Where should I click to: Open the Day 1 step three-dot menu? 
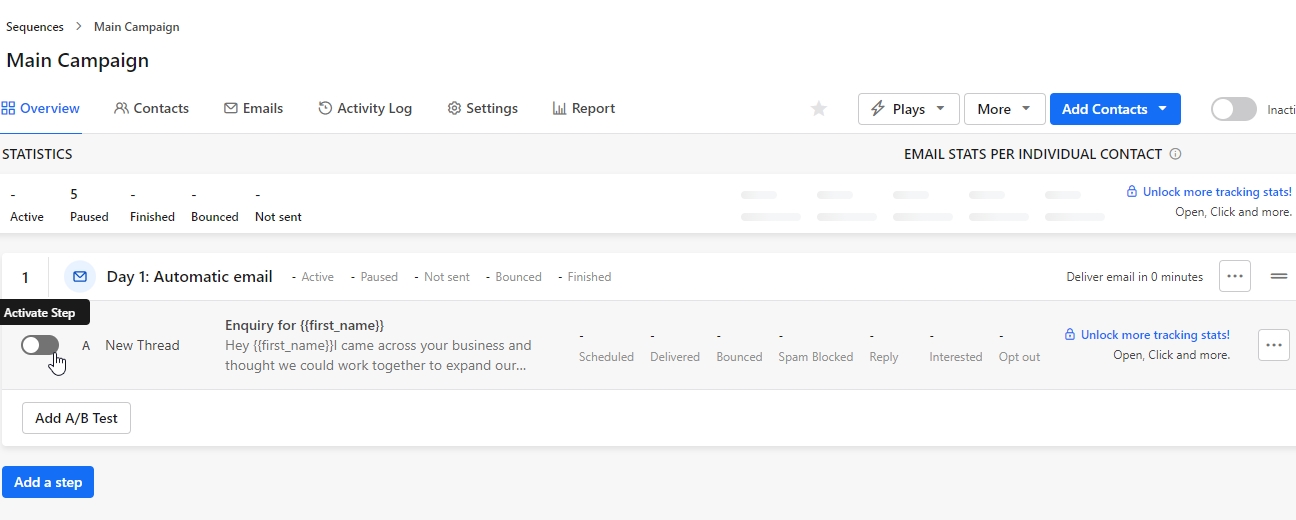coord(1235,277)
